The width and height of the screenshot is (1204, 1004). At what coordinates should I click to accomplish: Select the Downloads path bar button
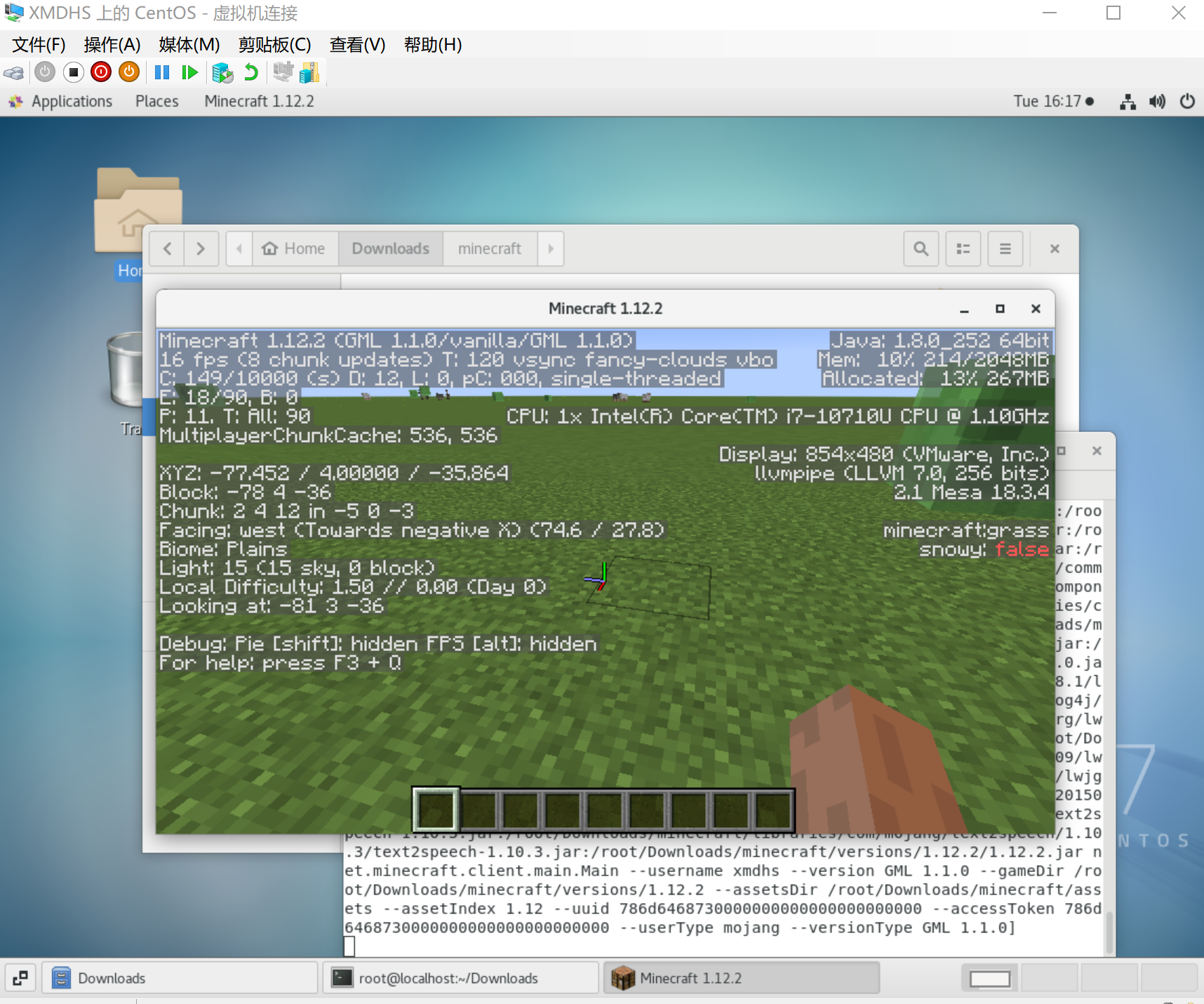pos(391,249)
